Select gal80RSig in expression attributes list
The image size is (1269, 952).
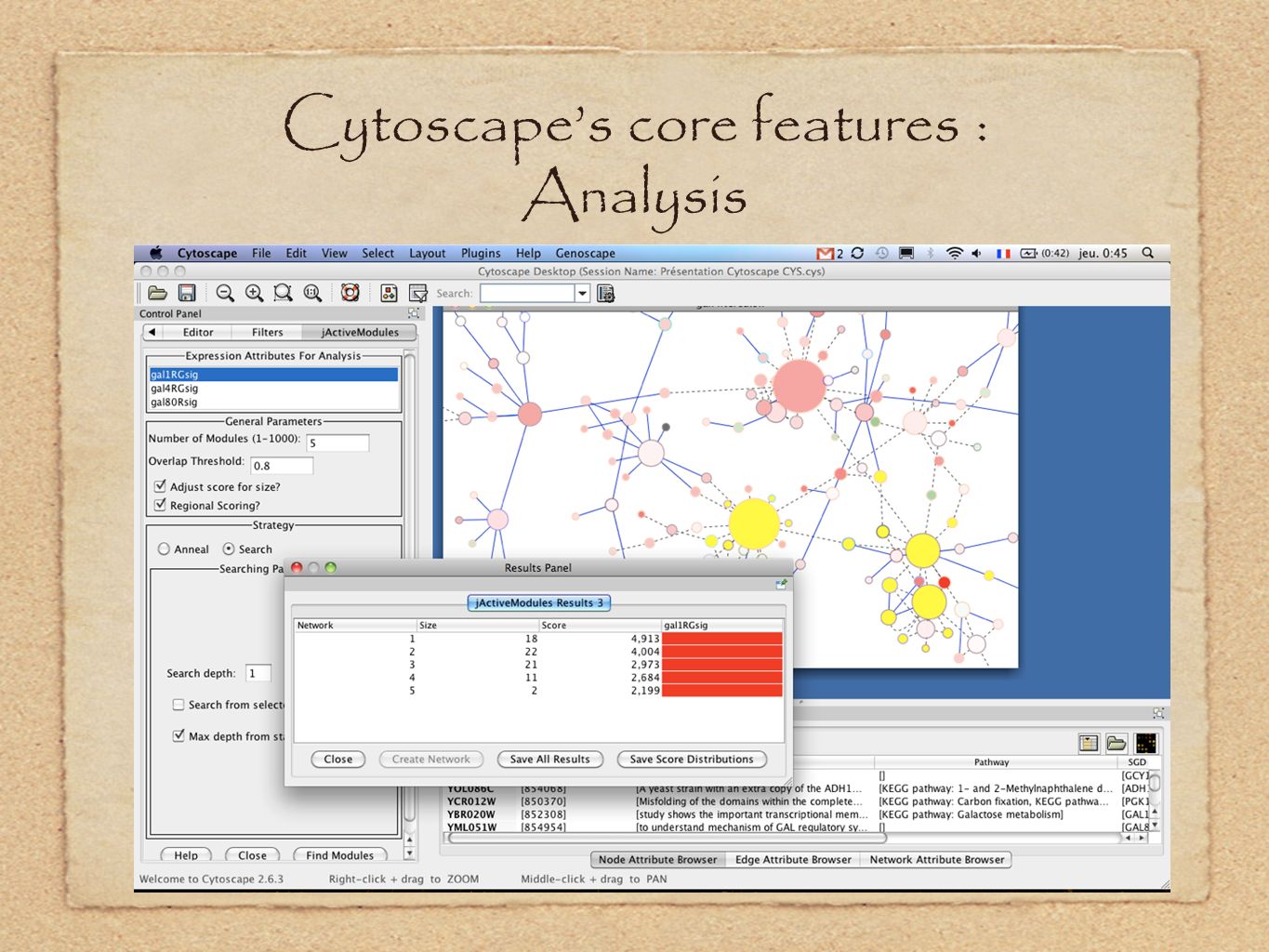[x=274, y=403]
